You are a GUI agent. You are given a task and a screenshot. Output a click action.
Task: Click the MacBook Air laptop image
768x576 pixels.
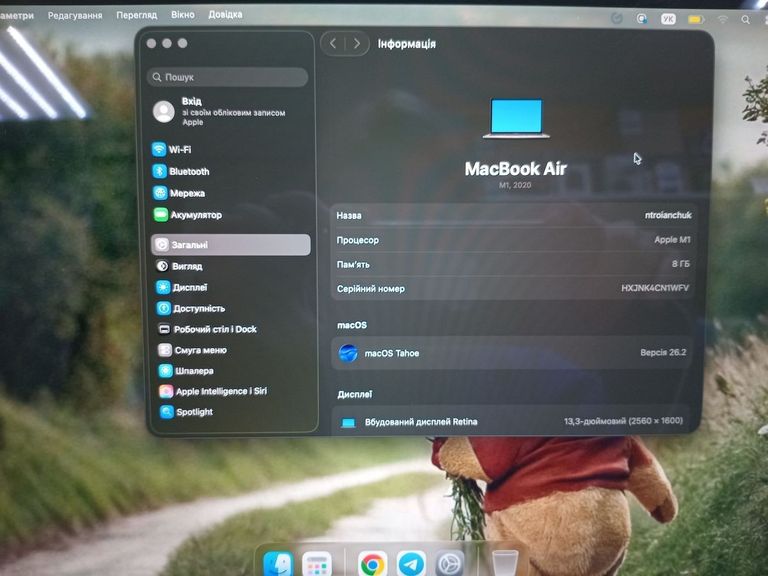(x=516, y=118)
